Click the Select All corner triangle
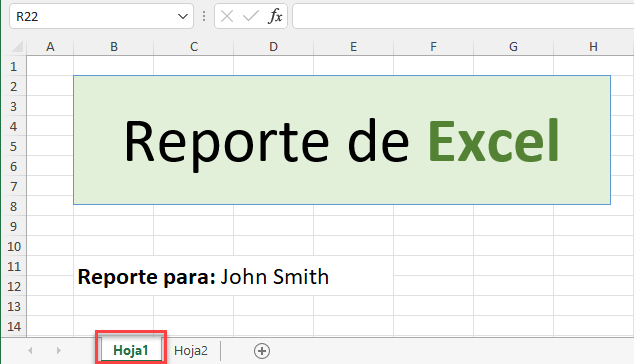The image size is (634, 364). pos(17,47)
